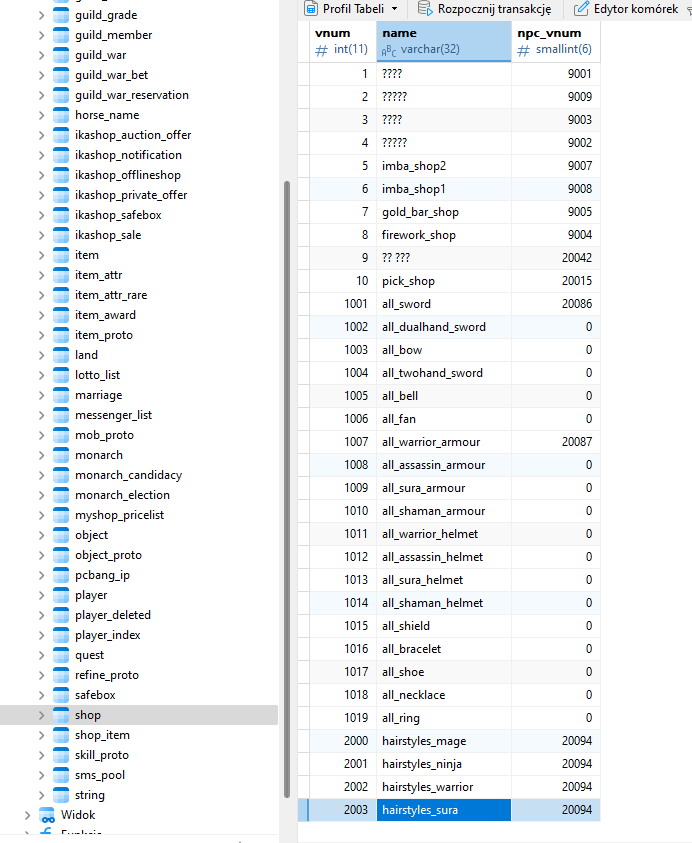Select ikashop_private_offer table
Viewport: 692px width, 843px height.
pos(131,195)
